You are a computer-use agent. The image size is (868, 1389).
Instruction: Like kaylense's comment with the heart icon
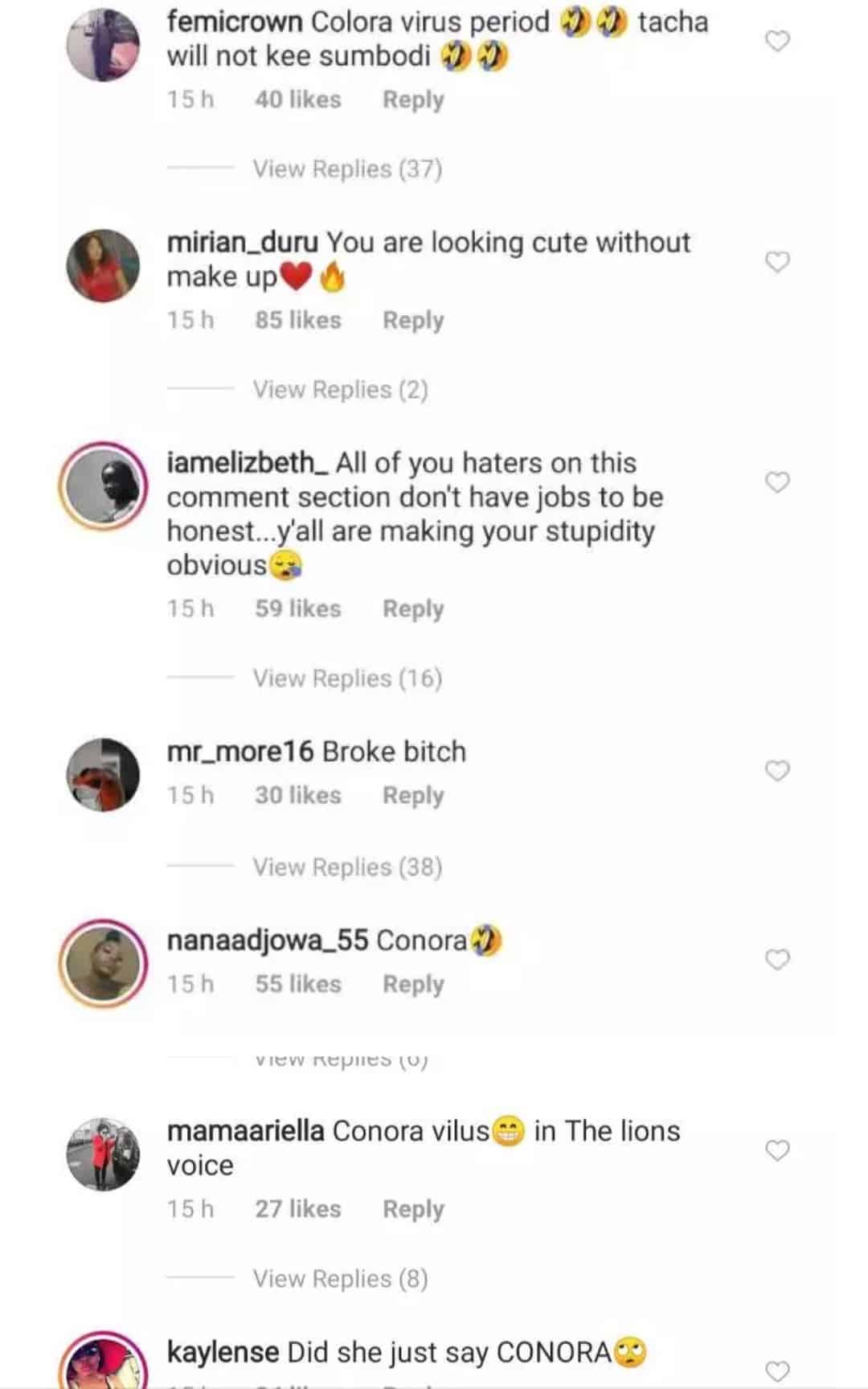(777, 1371)
